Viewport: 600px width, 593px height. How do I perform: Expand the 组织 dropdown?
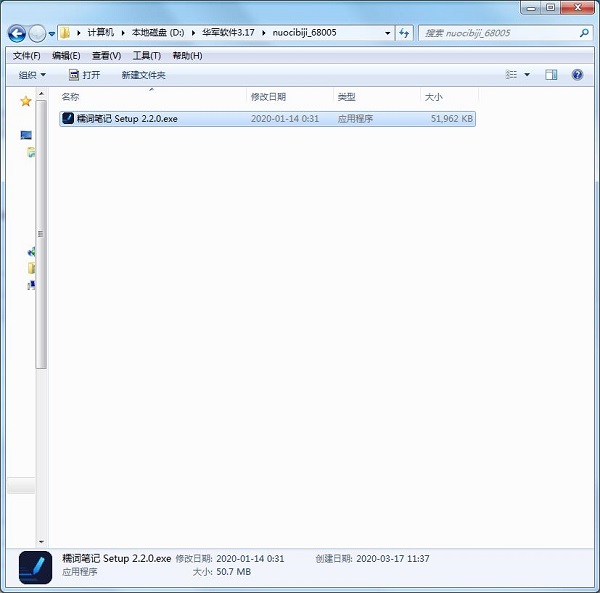click(x=32, y=75)
